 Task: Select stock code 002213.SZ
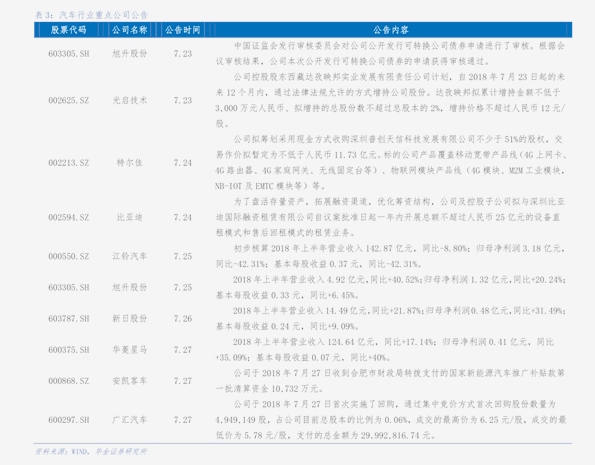tap(69, 163)
